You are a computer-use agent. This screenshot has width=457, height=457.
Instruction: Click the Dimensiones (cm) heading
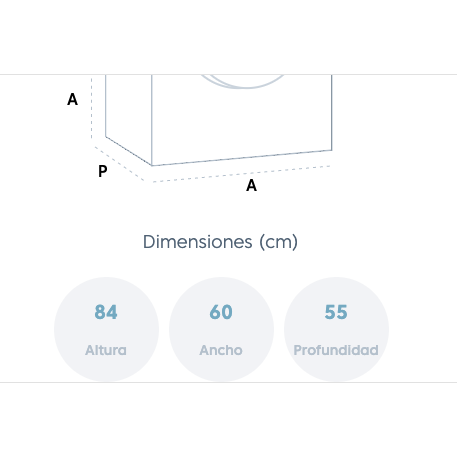220,242
